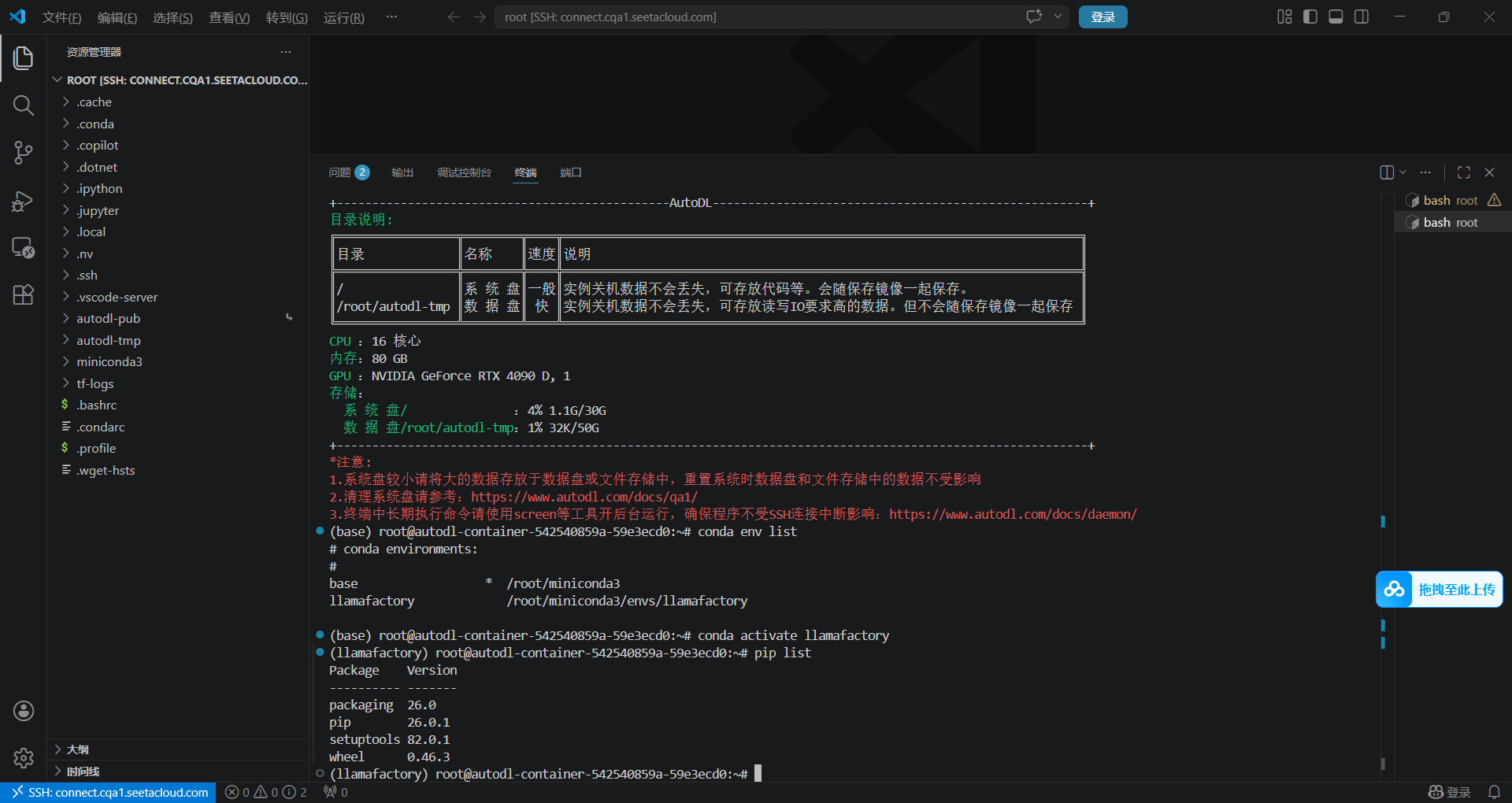Open errors and warnings in status bar
The image size is (1512, 803).
pos(266,792)
